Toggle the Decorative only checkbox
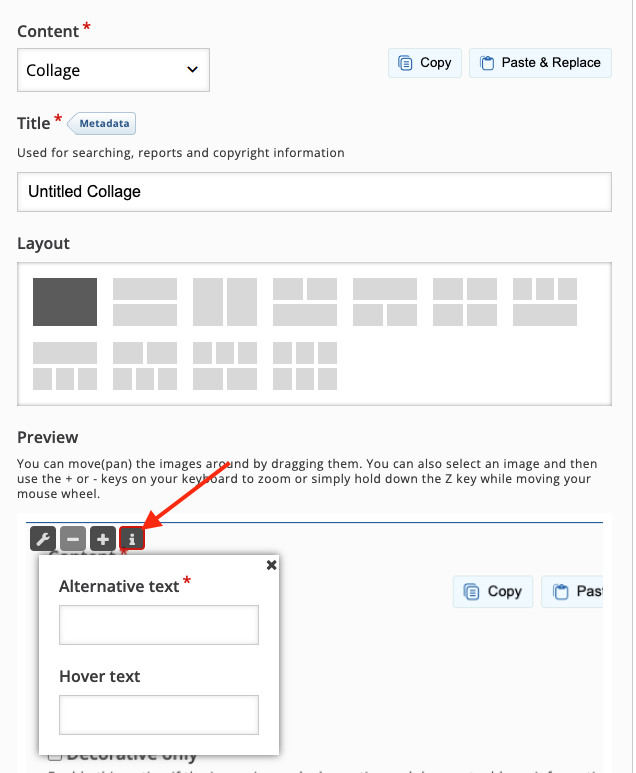The image size is (636, 773). click(56, 756)
